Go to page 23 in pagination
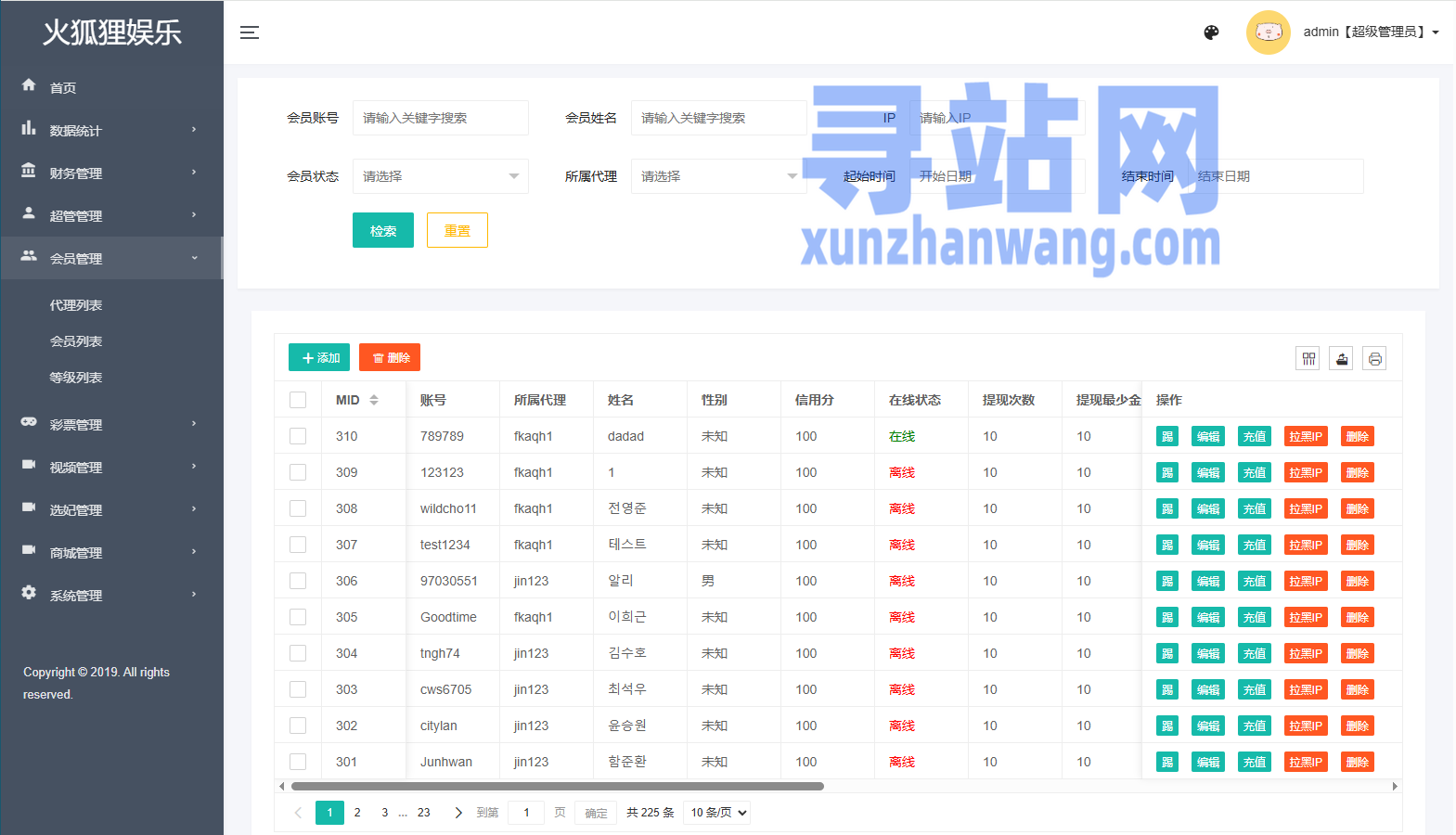The height and width of the screenshot is (835, 1456). click(423, 813)
